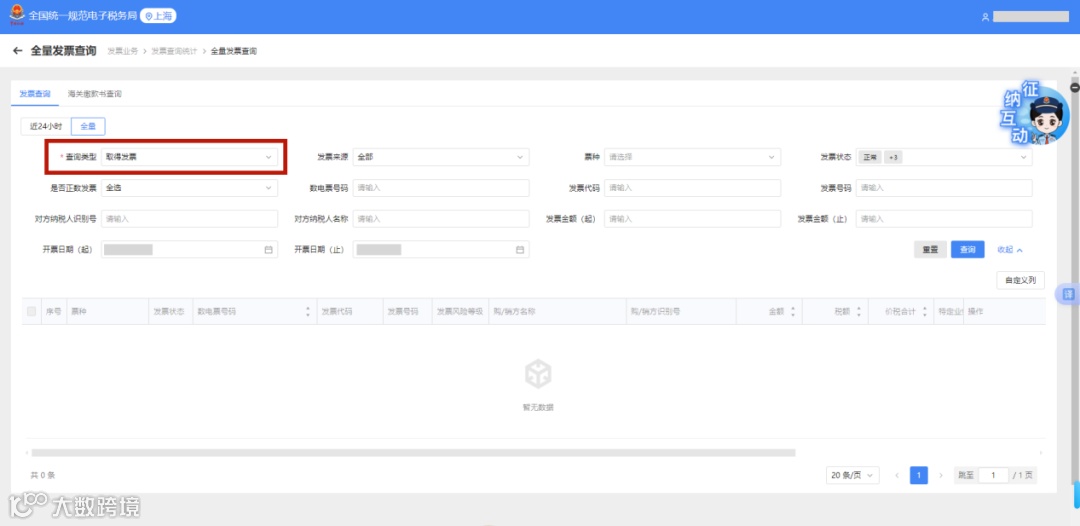The width and height of the screenshot is (1080, 526).
Task: Open the 发票状态 dropdown
Action: pyautogui.click(x=944, y=157)
